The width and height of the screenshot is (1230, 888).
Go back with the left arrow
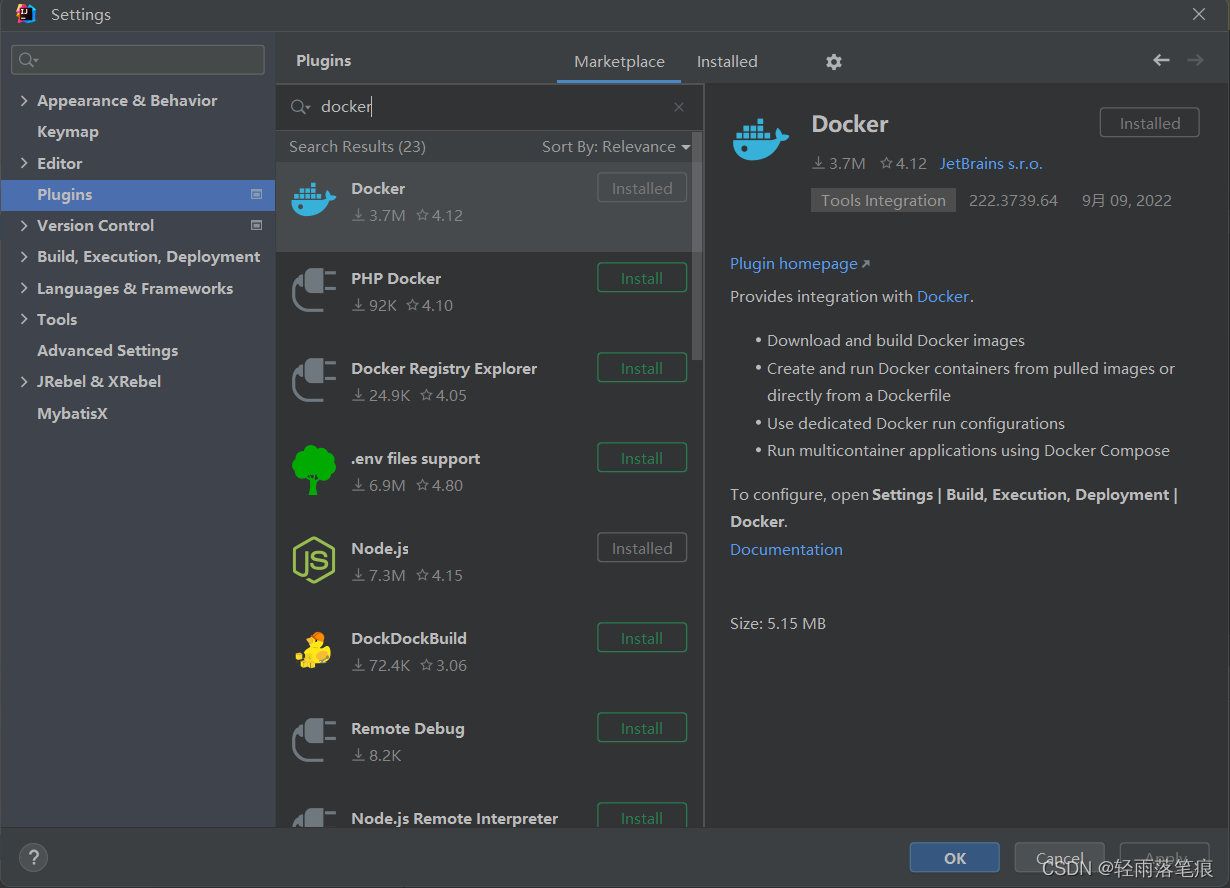1161,61
